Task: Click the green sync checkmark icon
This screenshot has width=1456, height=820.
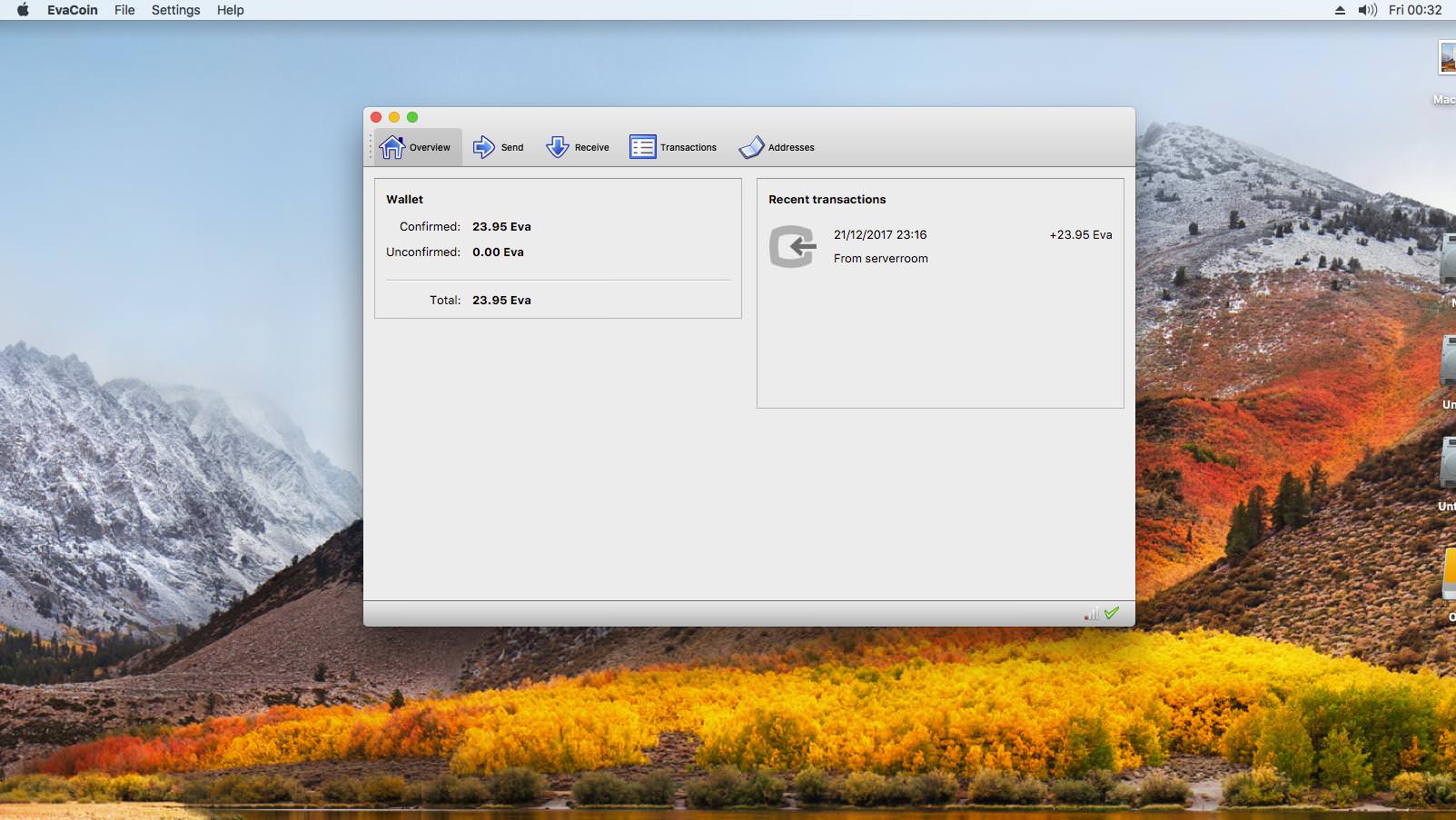Action: pos(1112,613)
